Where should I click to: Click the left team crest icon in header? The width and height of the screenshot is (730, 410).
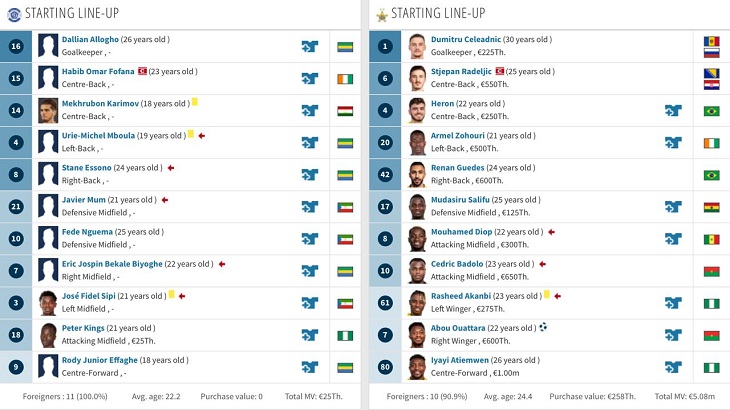[x=14, y=14]
